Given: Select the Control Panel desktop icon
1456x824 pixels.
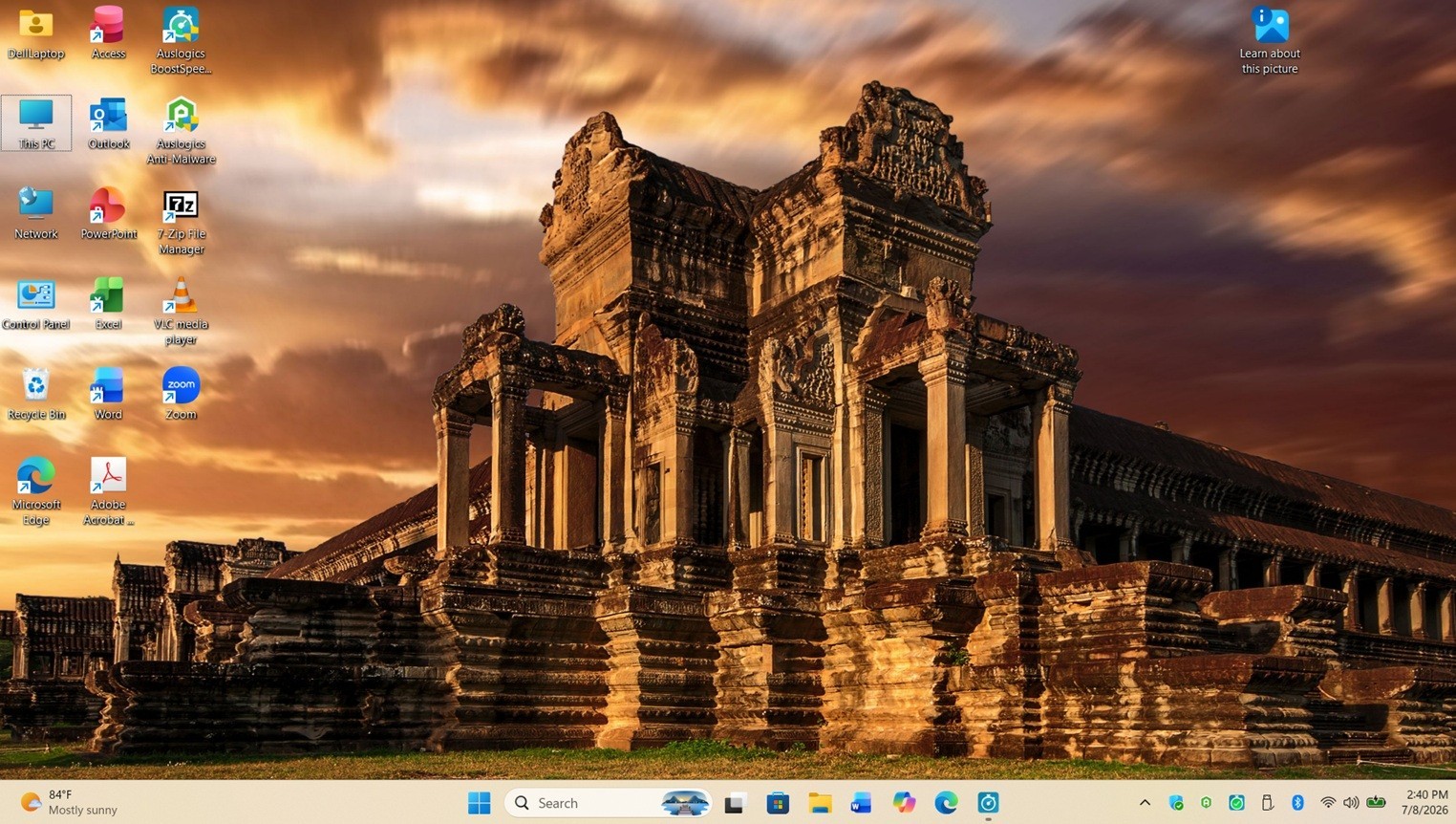Looking at the screenshot, I should tap(36, 303).
